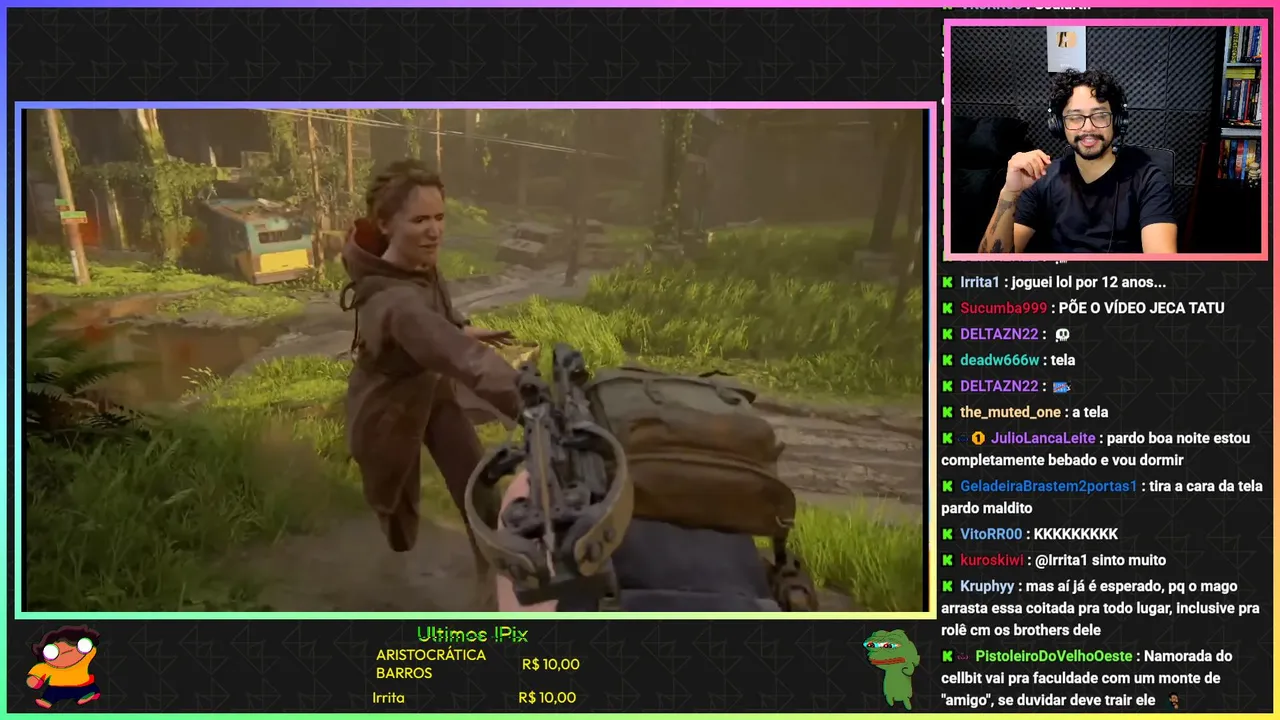Click the small badge before PistoleiroDoVelhoOeste's name

click(x=963, y=657)
